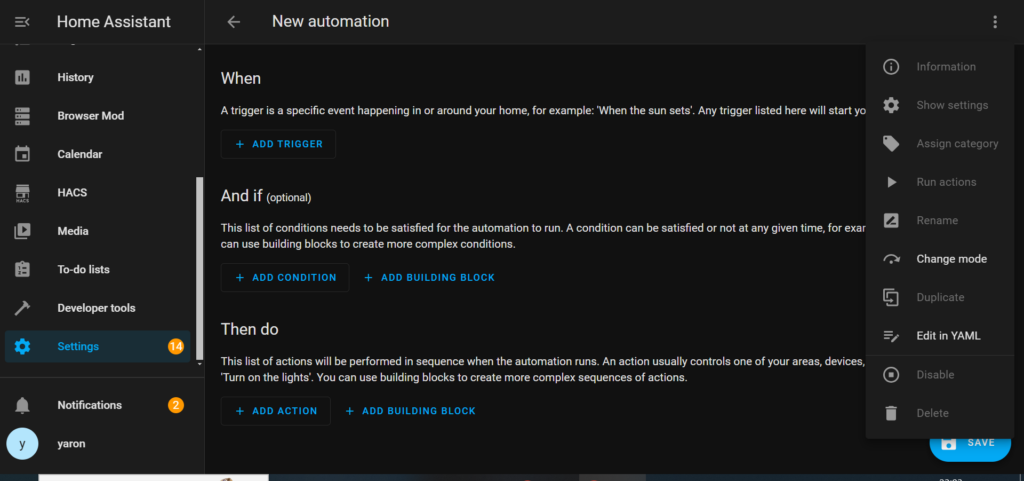Choose Run actions from the menu
The image size is (1024, 481).
pyautogui.click(x=940, y=182)
